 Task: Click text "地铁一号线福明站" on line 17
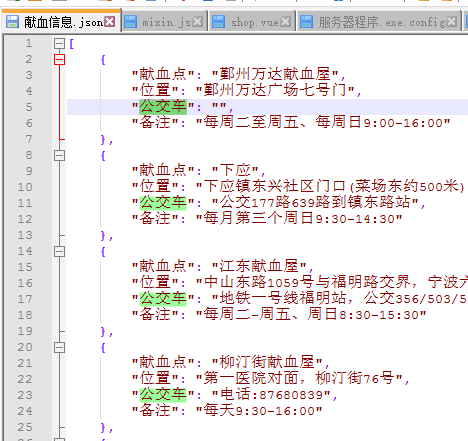pyautogui.click(x=283, y=298)
